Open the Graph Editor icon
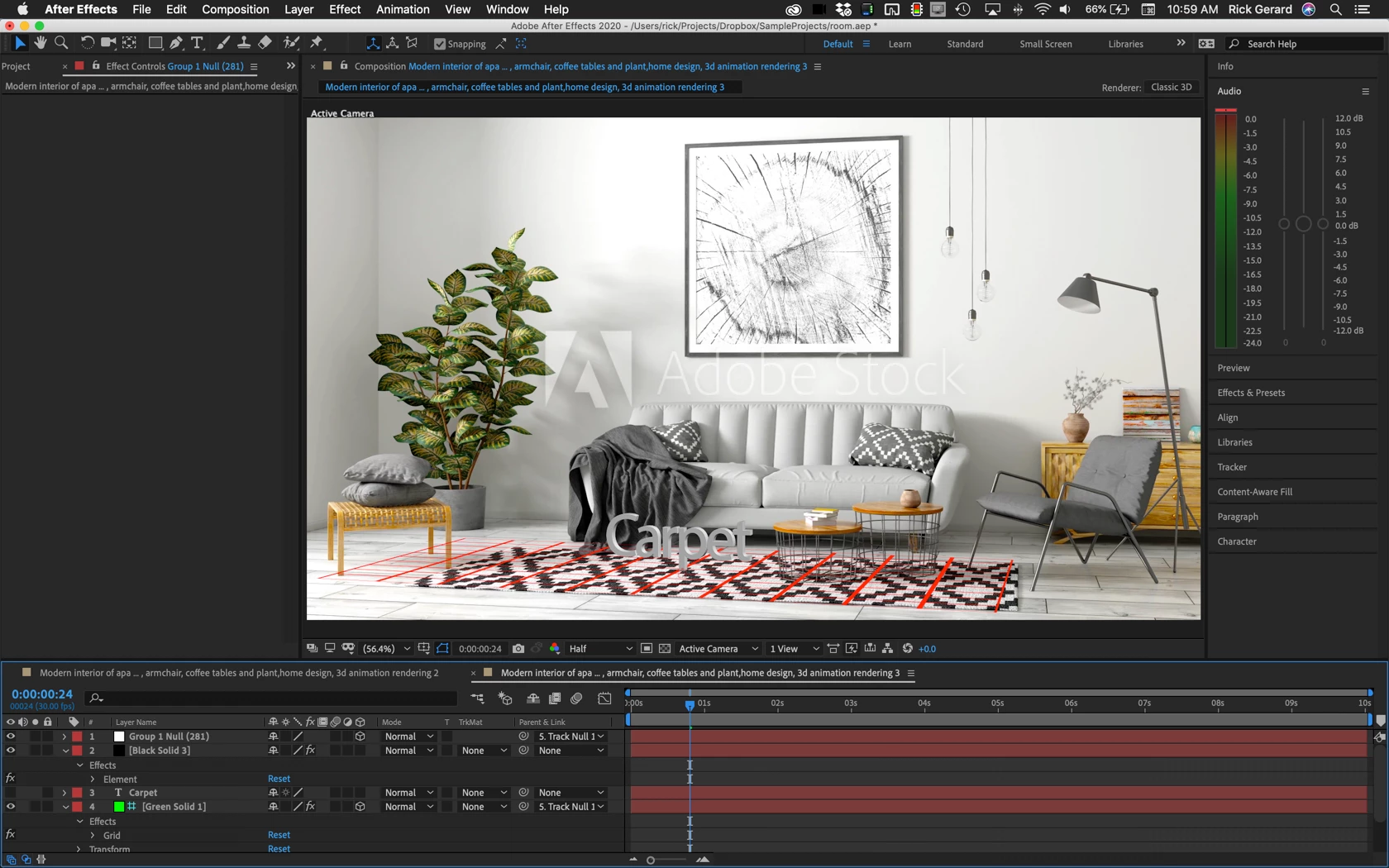This screenshot has width=1389, height=868. point(604,699)
